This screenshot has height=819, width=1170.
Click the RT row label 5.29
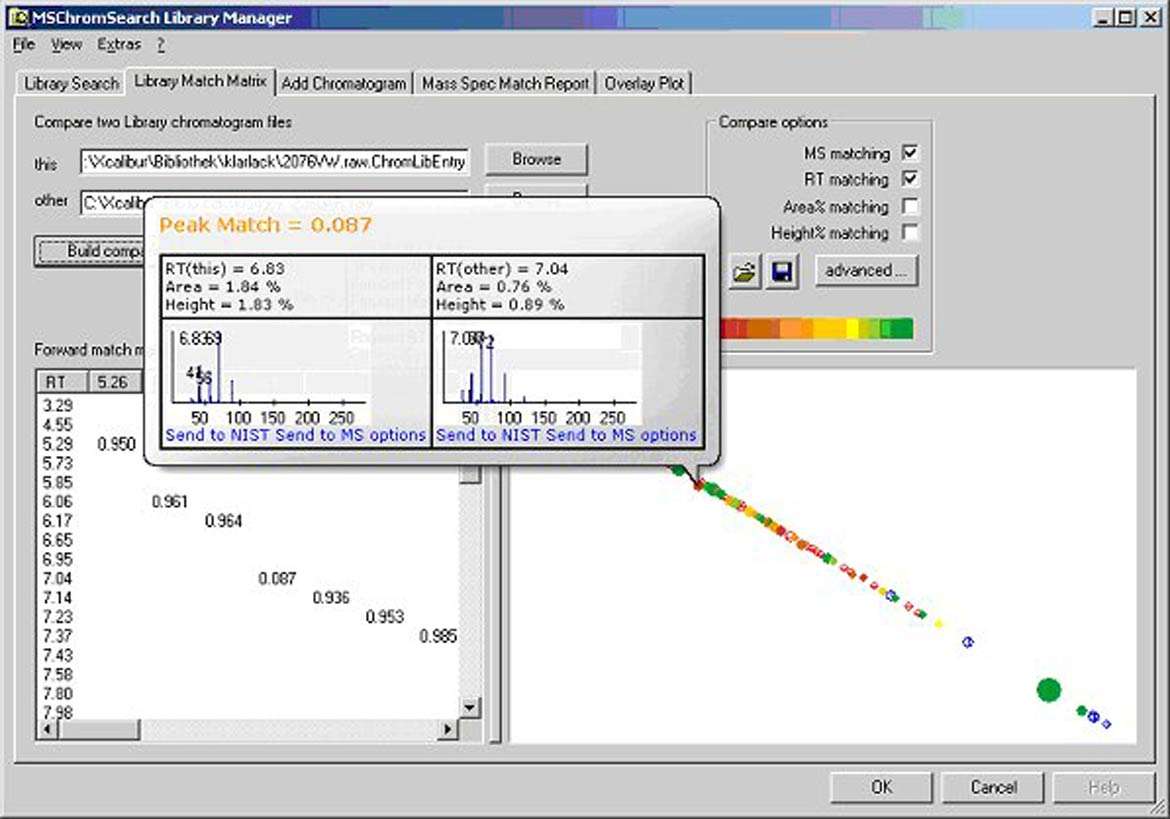pyautogui.click(x=57, y=445)
